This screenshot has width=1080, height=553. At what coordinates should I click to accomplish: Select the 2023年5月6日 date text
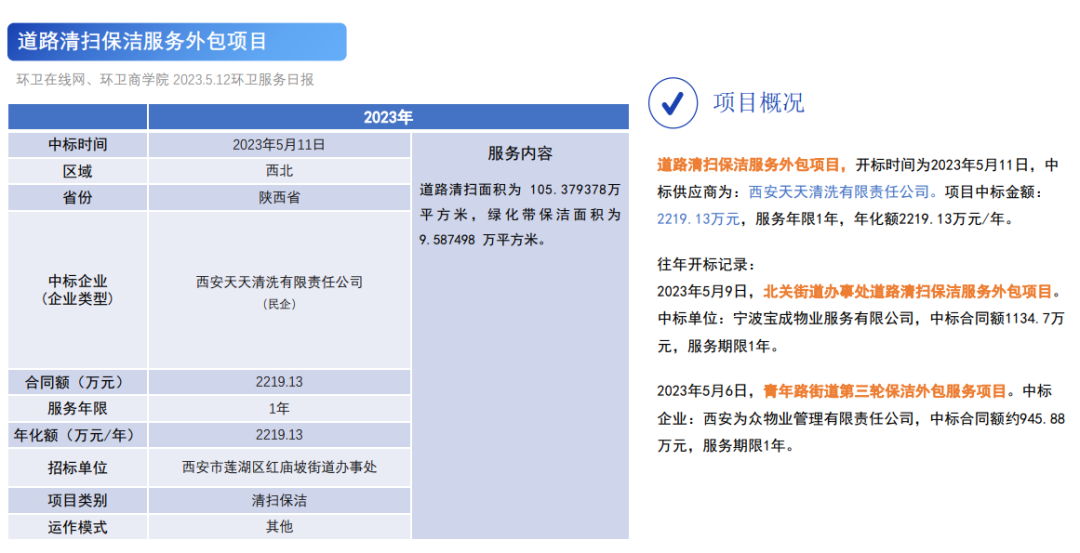(702, 391)
